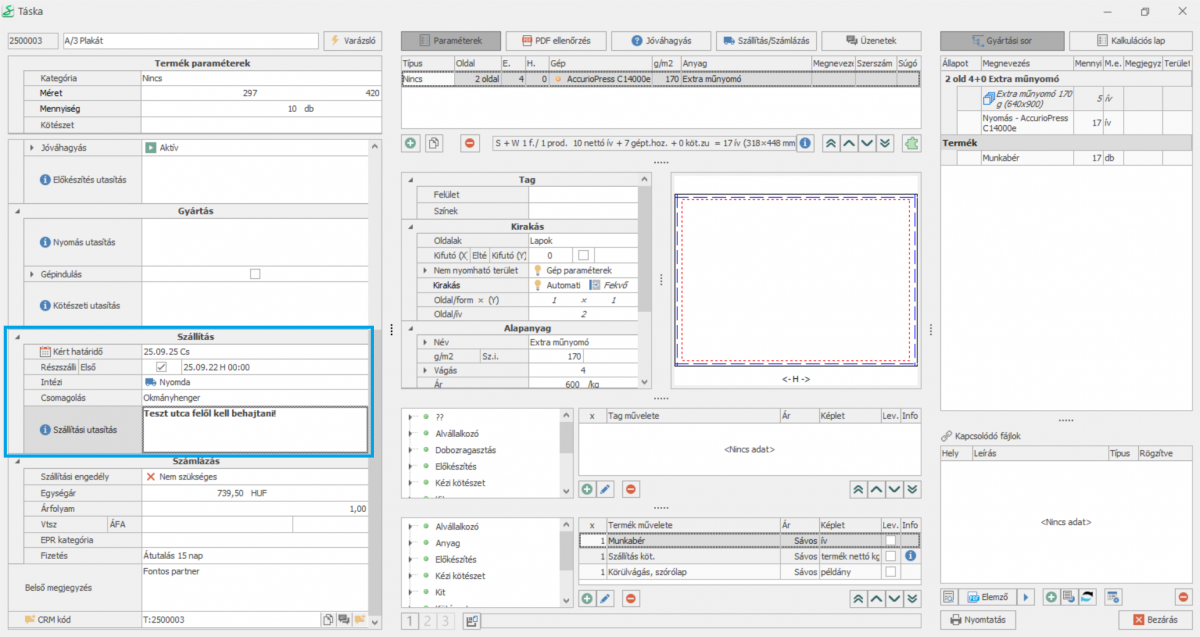The width and height of the screenshot is (1200, 637).
Task: Move the parameter row to the top with double up arrow
Action: [x=830, y=143]
